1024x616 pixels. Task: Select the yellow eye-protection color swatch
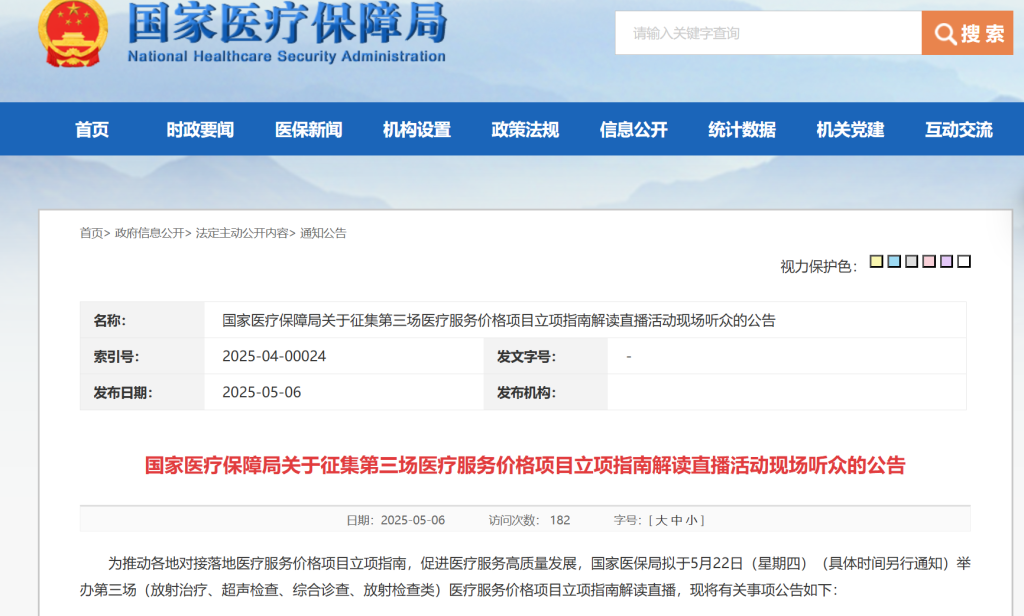[x=876, y=261]
